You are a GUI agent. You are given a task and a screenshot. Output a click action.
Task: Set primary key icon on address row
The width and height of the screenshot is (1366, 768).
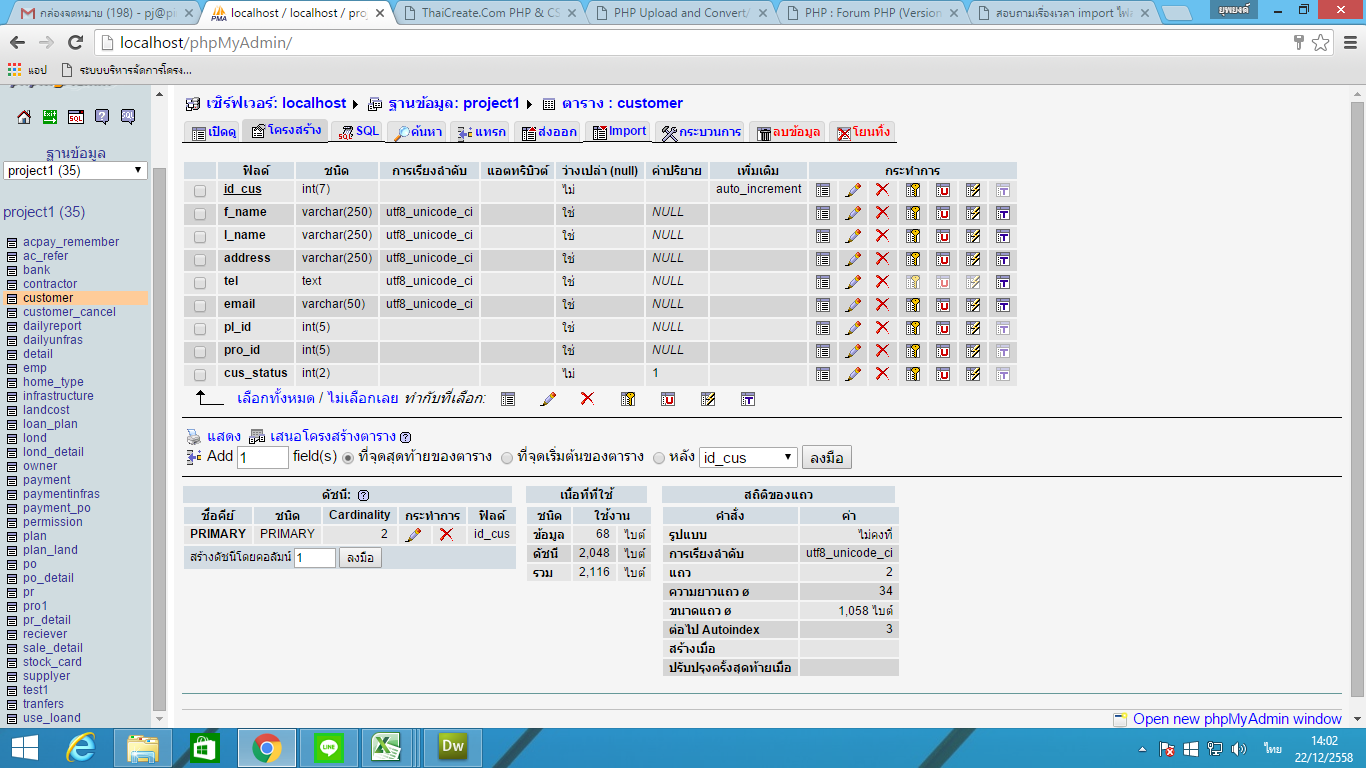click(912, 259)
